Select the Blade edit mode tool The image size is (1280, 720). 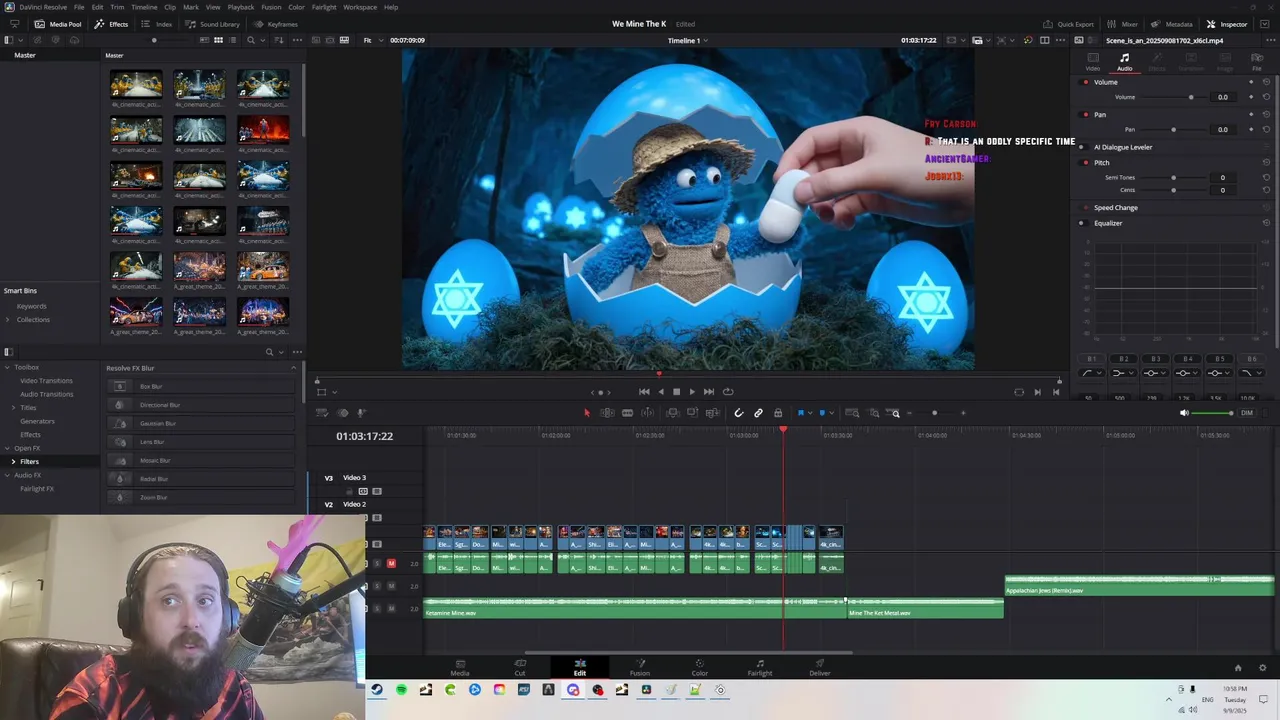point(627,413)
